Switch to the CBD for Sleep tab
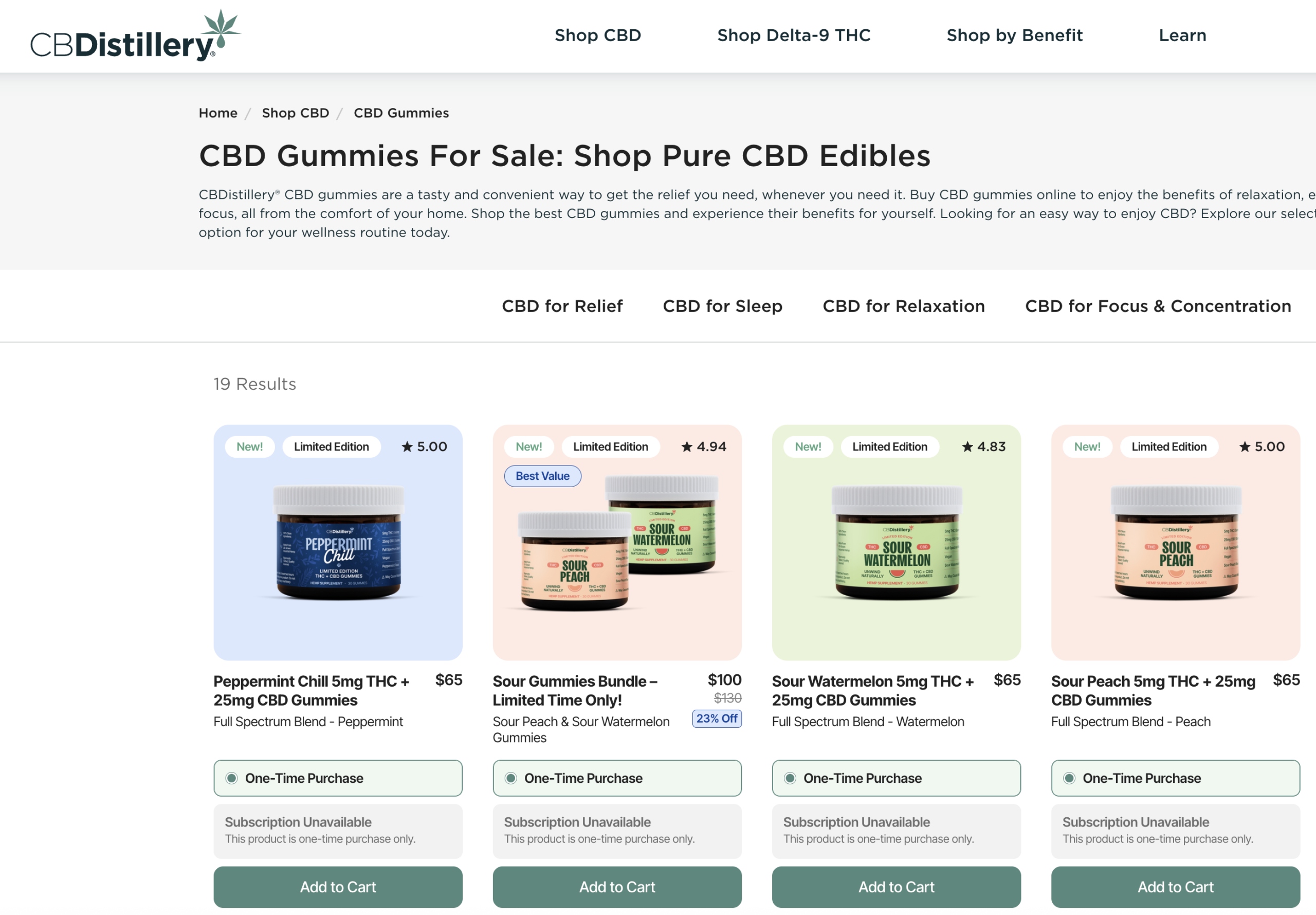The image size is (1316, 915). (x=722, y=306)
